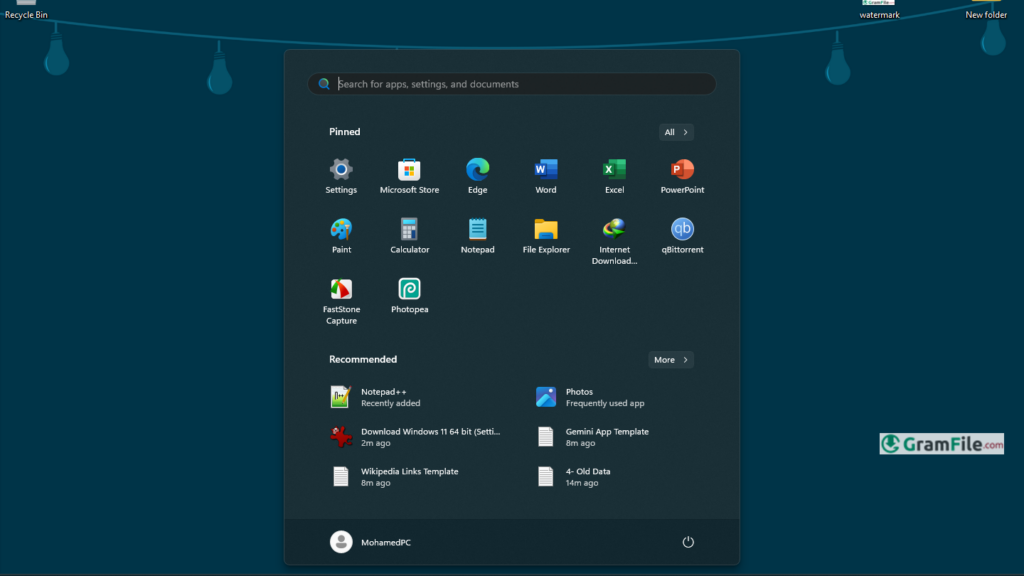Expand More recommended items
This screenshot has width=1024, height=576.
[x=671, y=360]
